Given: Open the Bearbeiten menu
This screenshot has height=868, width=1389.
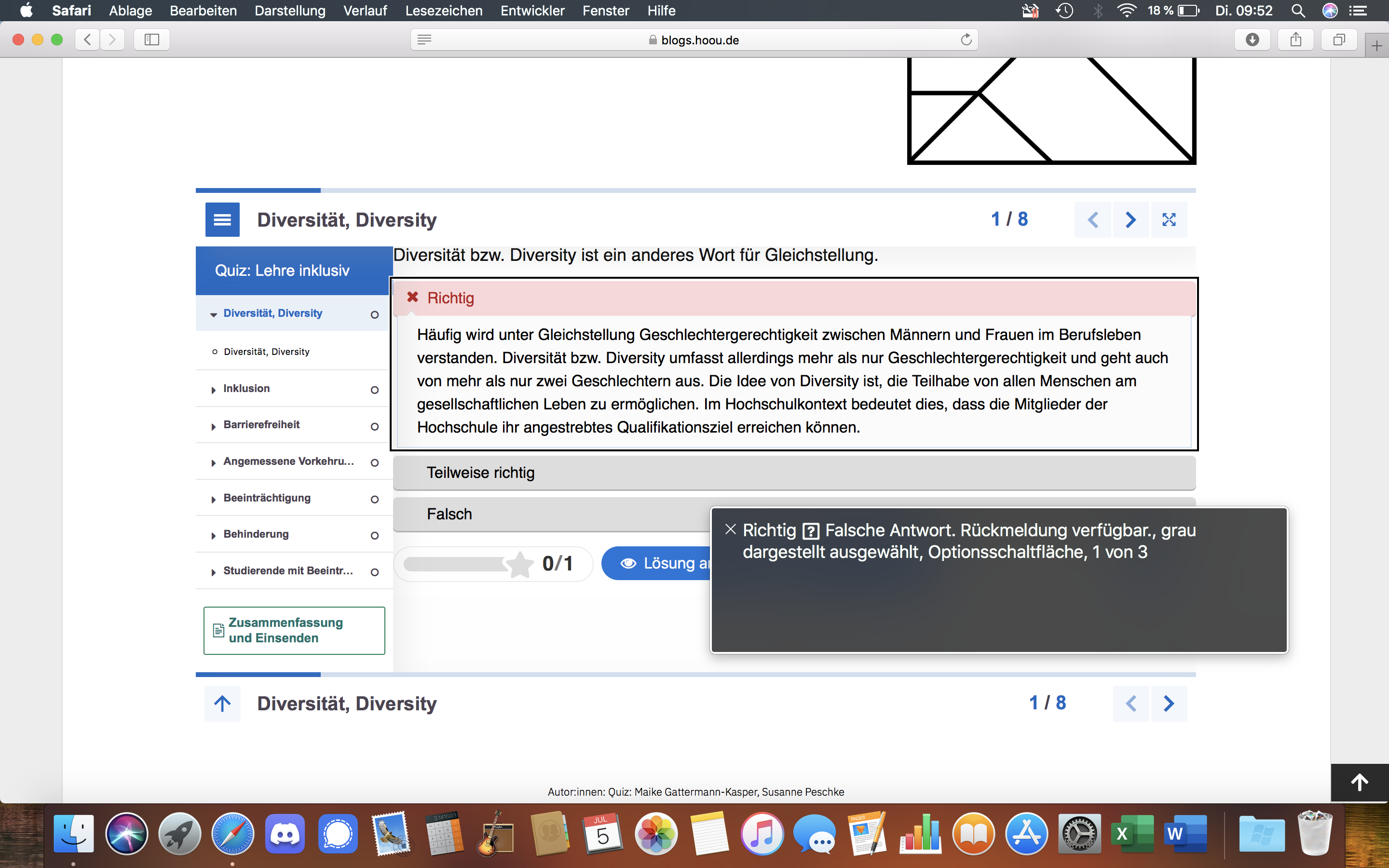Looking at the screenshot, I should [203, 10].
